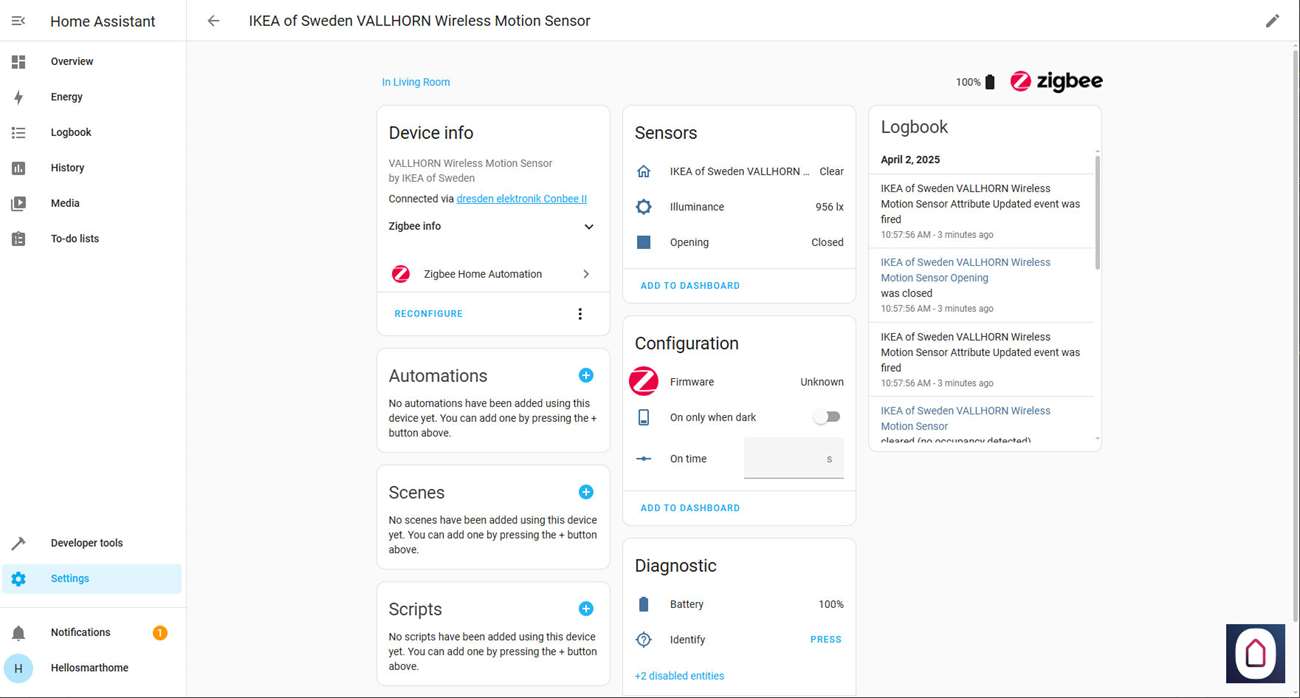Open Energy in the sidebar
The height and width of the screenshot is (698, 1300).
[x=67, y=97]
